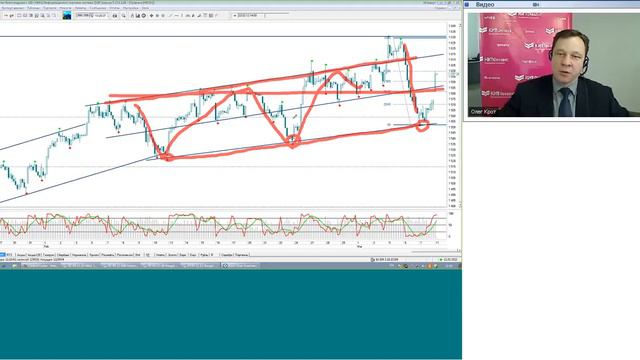Switch to the highlighted taskbar window button
This screenshot has height=360, width=640.
pyautogui.click(x=241, y=266)
